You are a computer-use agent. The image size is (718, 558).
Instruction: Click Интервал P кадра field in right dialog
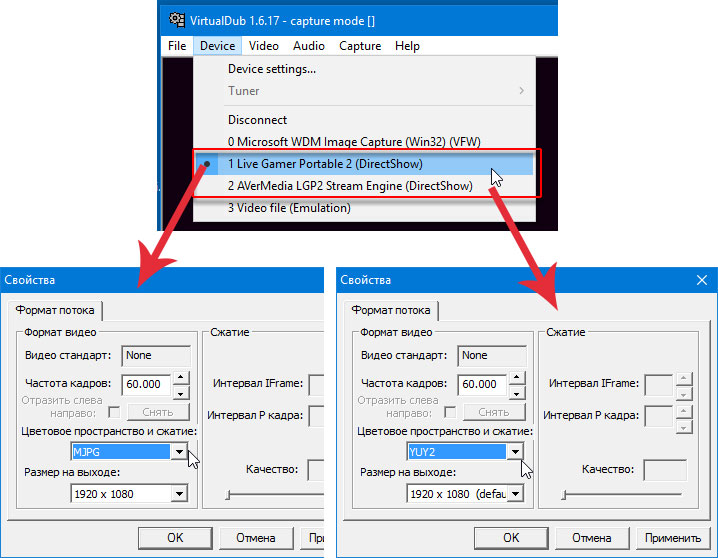pos(658,416)
